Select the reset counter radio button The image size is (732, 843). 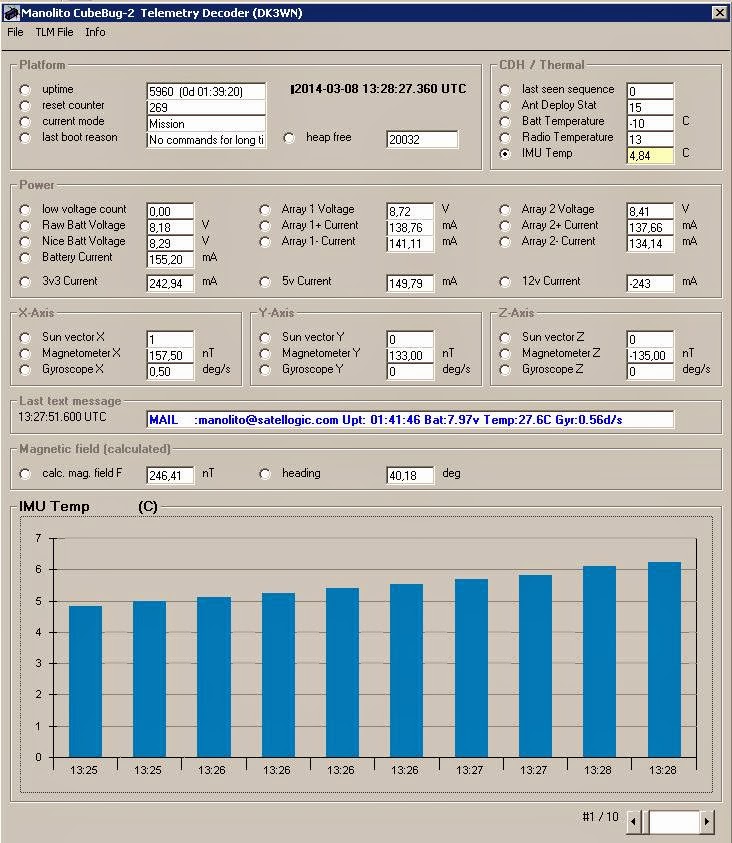[25, 106]
